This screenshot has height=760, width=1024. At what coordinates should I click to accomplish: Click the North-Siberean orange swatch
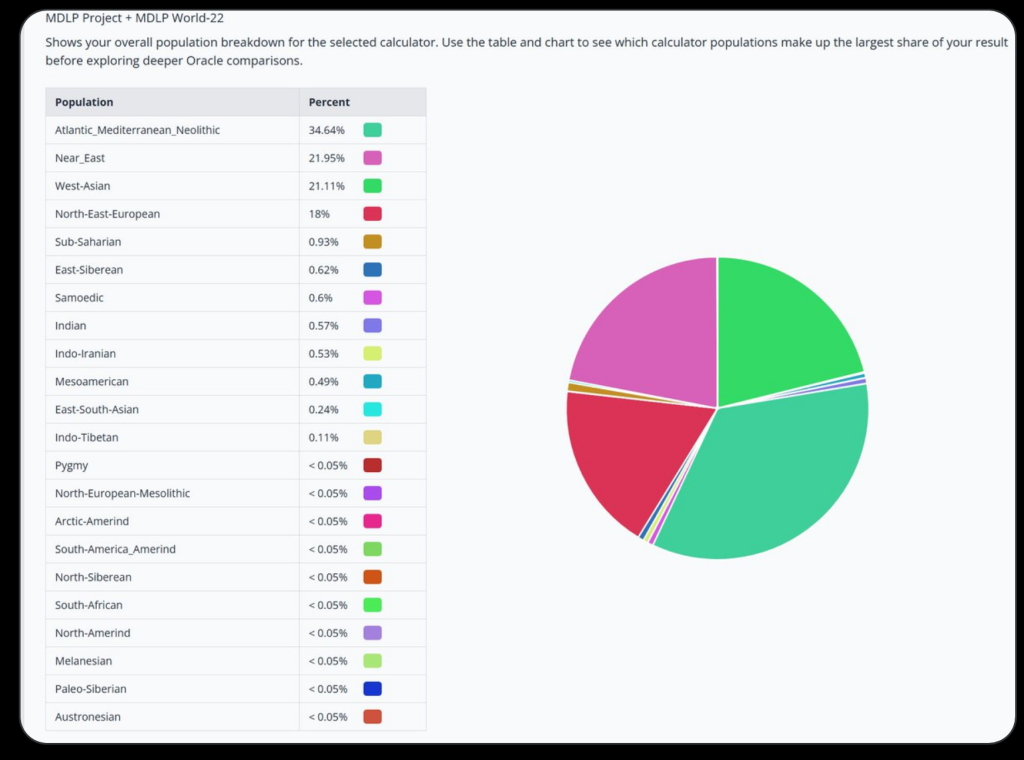[x=372, y=577]
